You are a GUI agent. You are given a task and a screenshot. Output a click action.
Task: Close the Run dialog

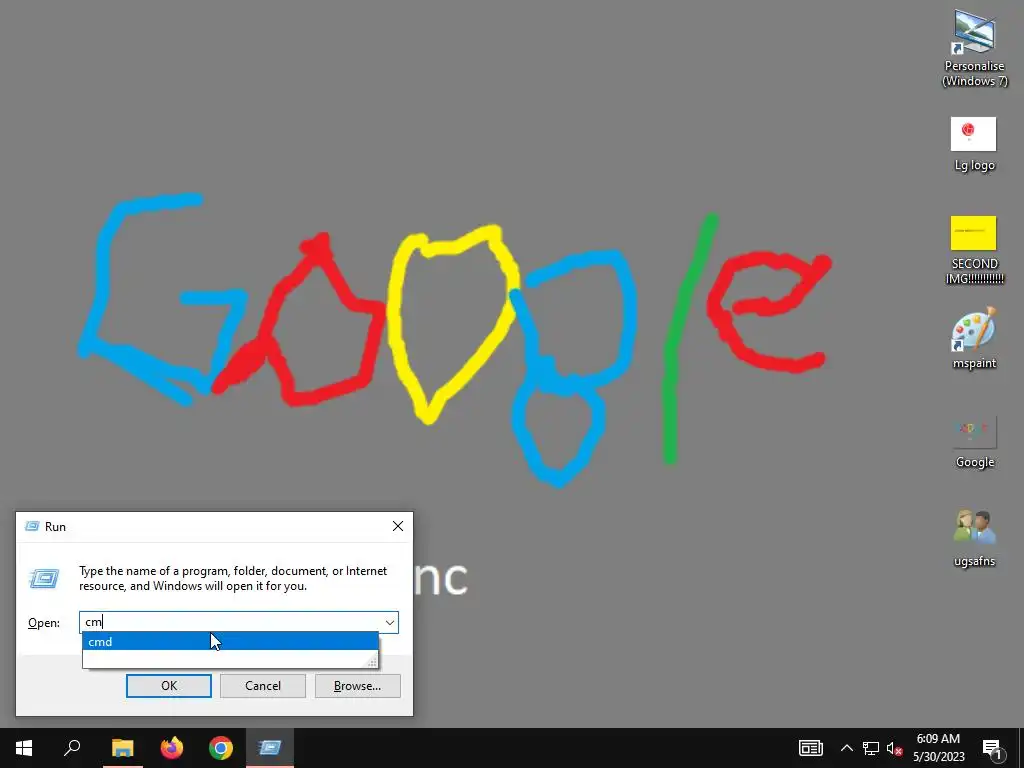(x=398, y=526)
